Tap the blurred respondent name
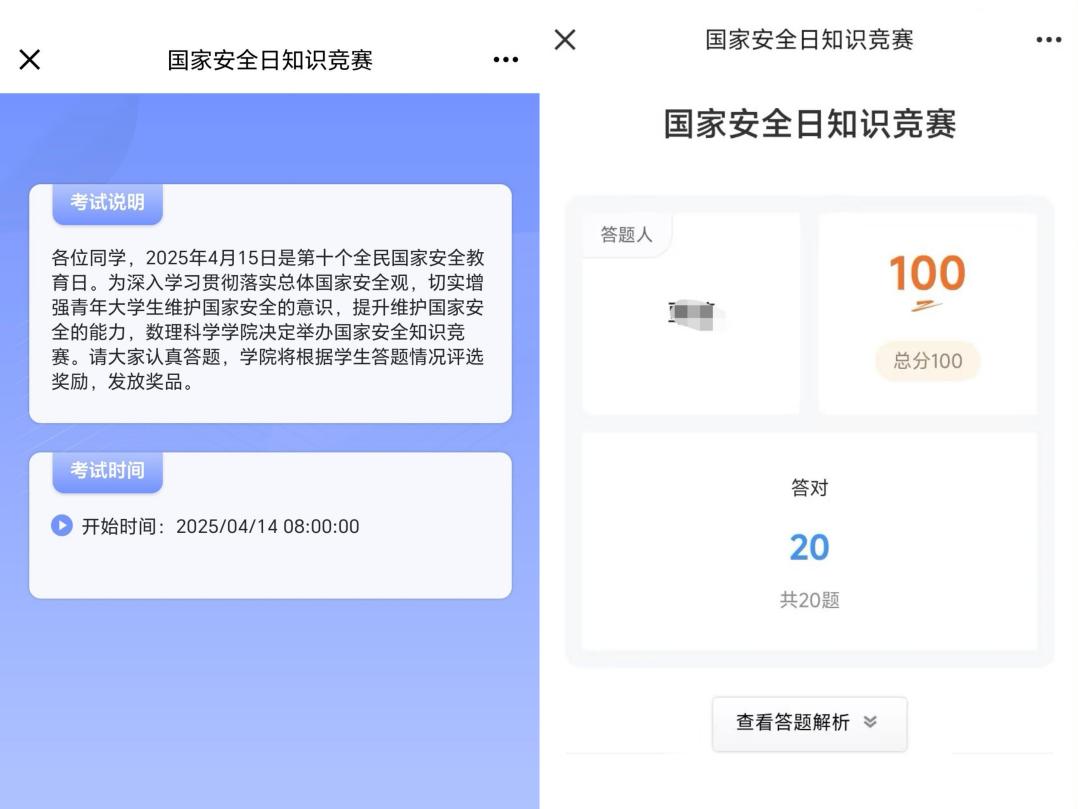The width and height of the screenshot is (1078, 809). pyautogui.click(x=692, y=315)
